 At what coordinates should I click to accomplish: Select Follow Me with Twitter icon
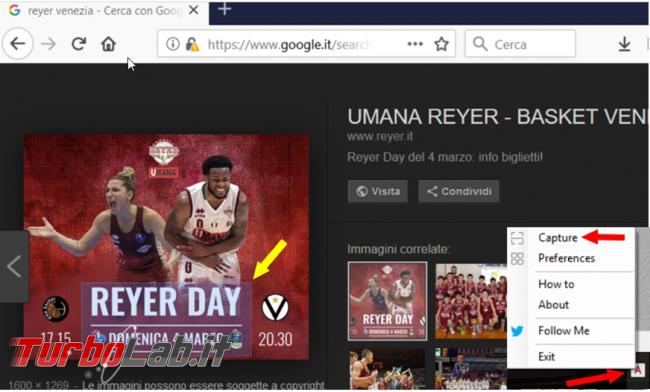[563, 331]
